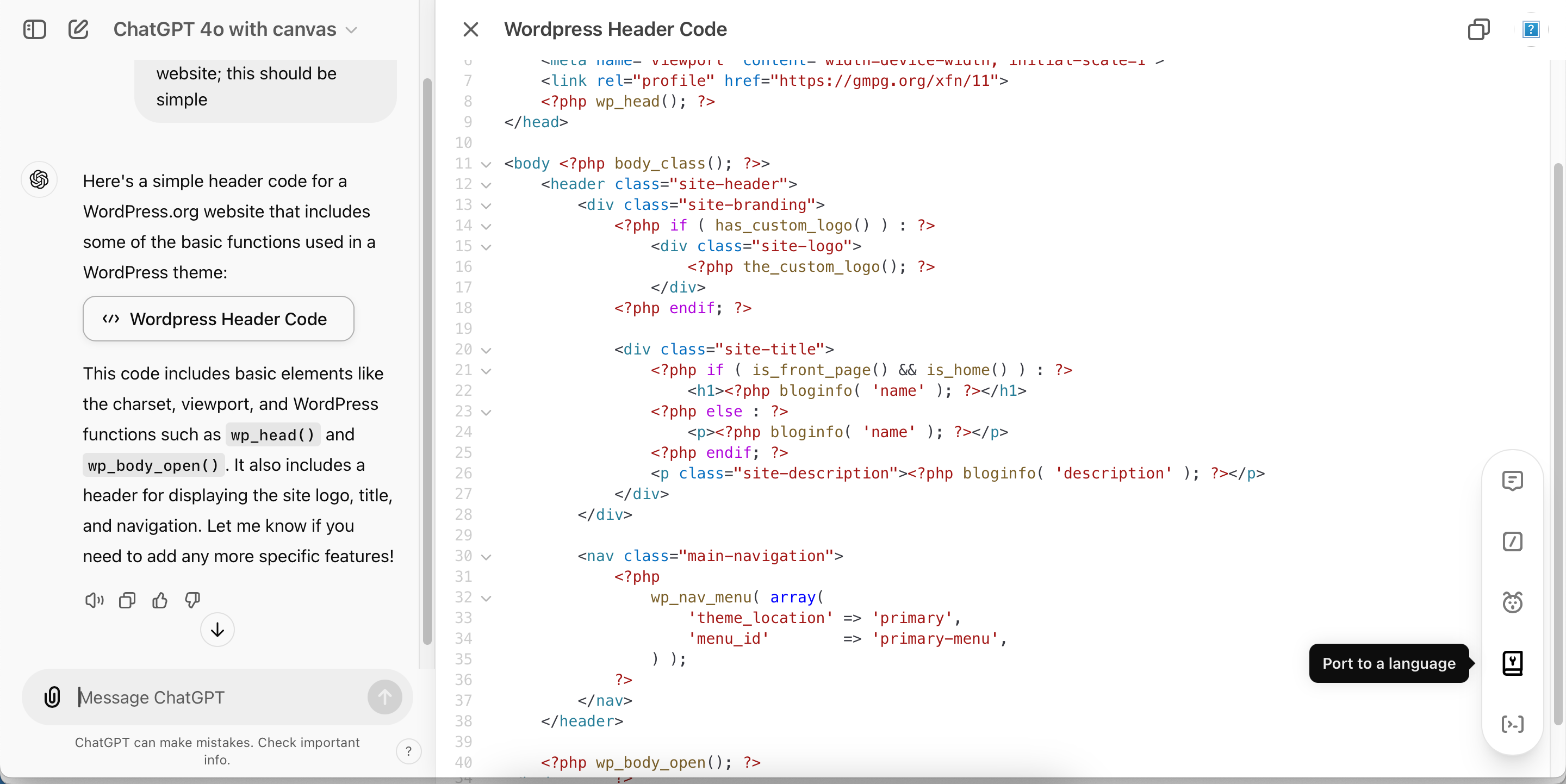The width and height of the screenshot is (1566, 784).
Task: Click the Message ChatGPT input field
Action: click(x=217, y=697)
